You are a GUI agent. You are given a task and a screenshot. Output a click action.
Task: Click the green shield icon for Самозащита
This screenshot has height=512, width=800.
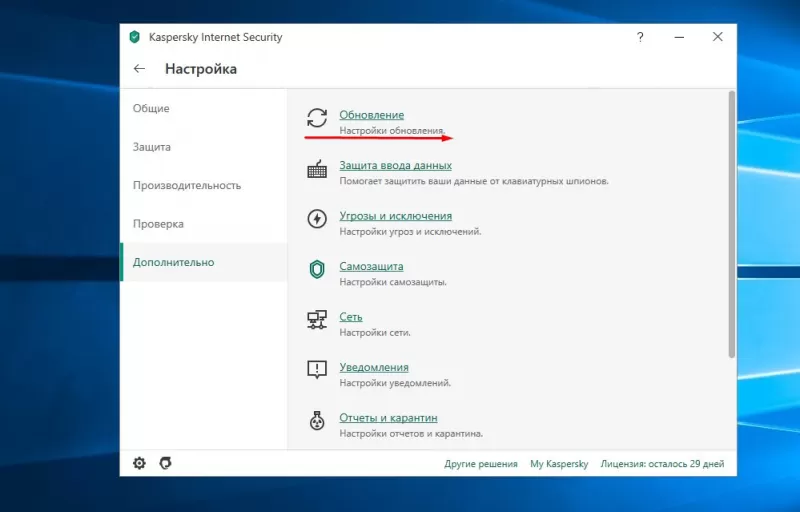tap(317, 269)
